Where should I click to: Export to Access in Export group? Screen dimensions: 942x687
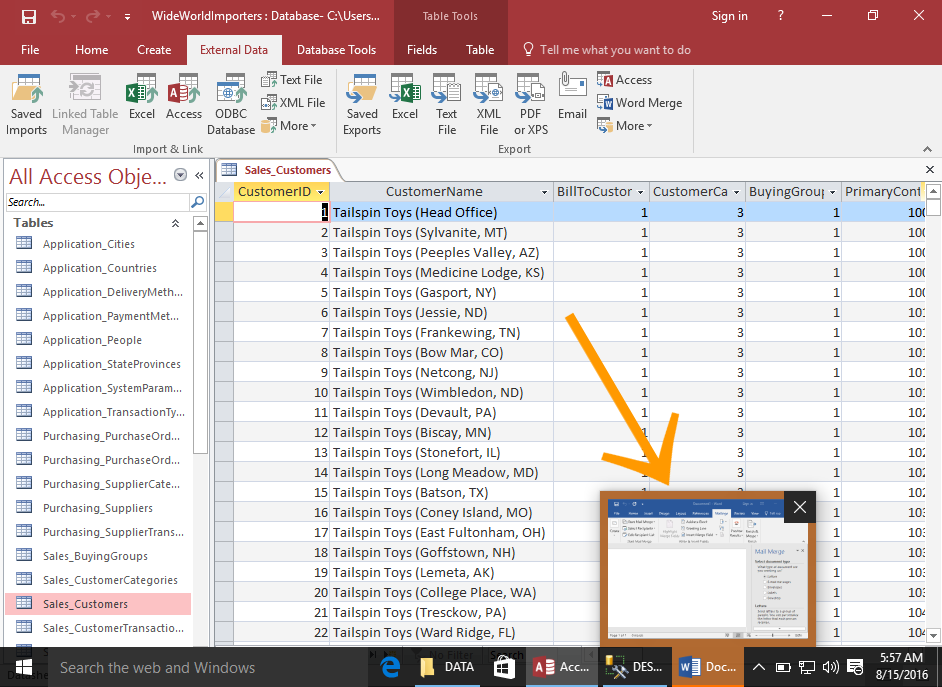(x=625, y=80)
